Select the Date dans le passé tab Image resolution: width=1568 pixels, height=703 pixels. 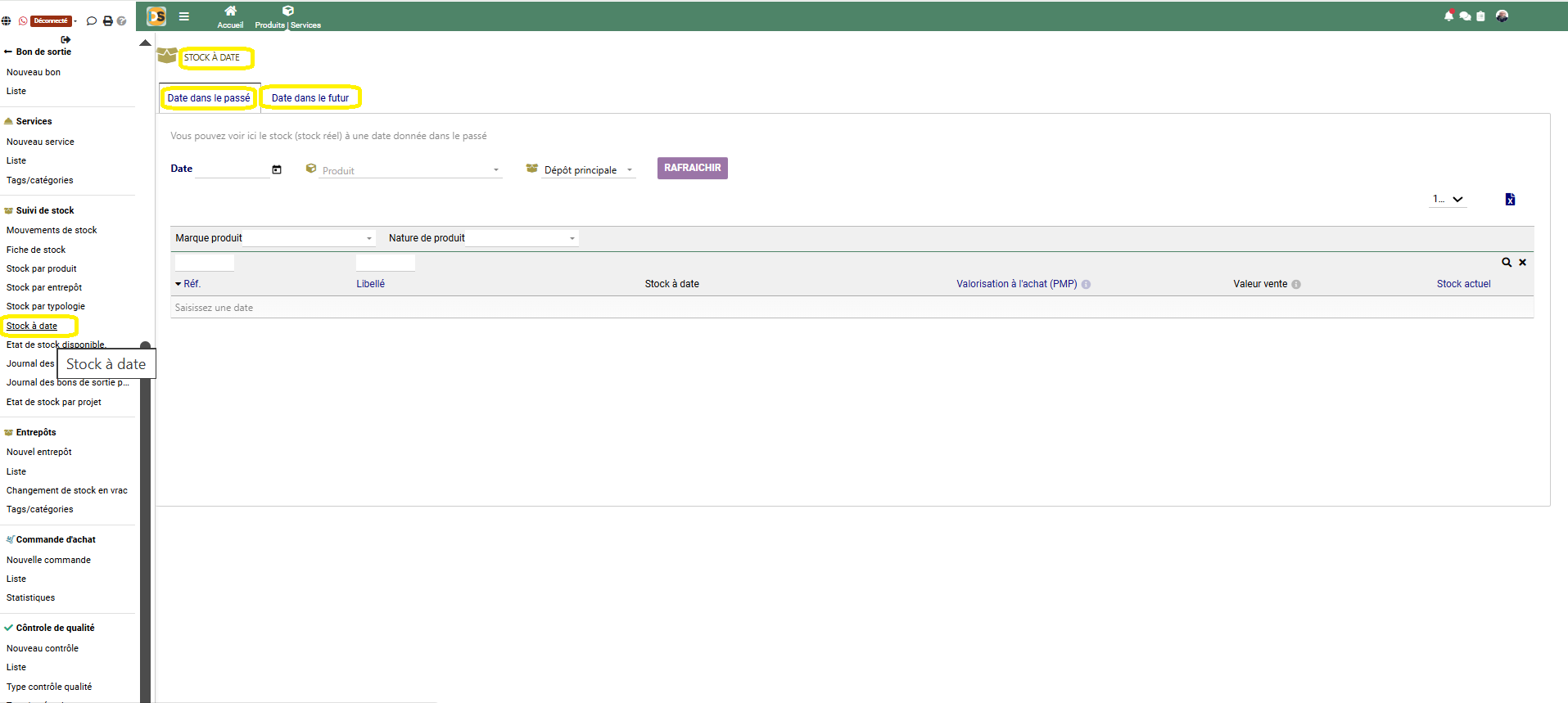(x=209, y=98)
